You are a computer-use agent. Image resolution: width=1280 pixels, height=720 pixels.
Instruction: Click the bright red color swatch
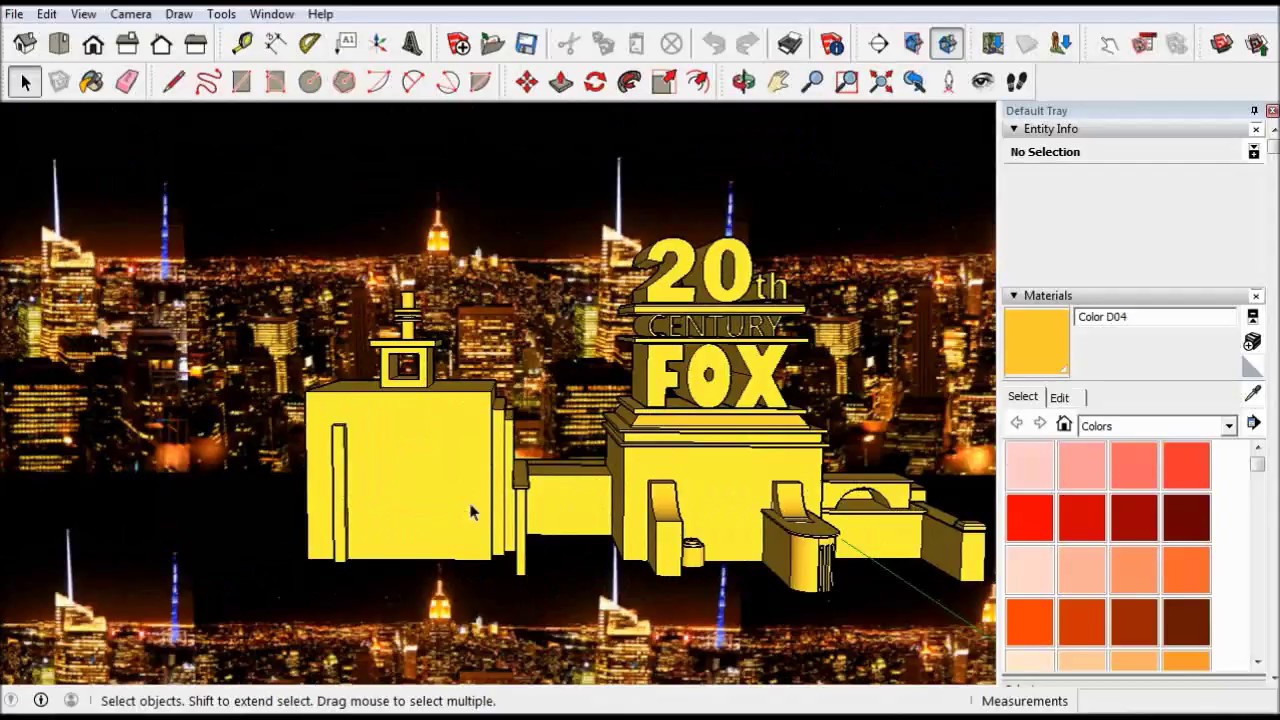coord(1030,518)
